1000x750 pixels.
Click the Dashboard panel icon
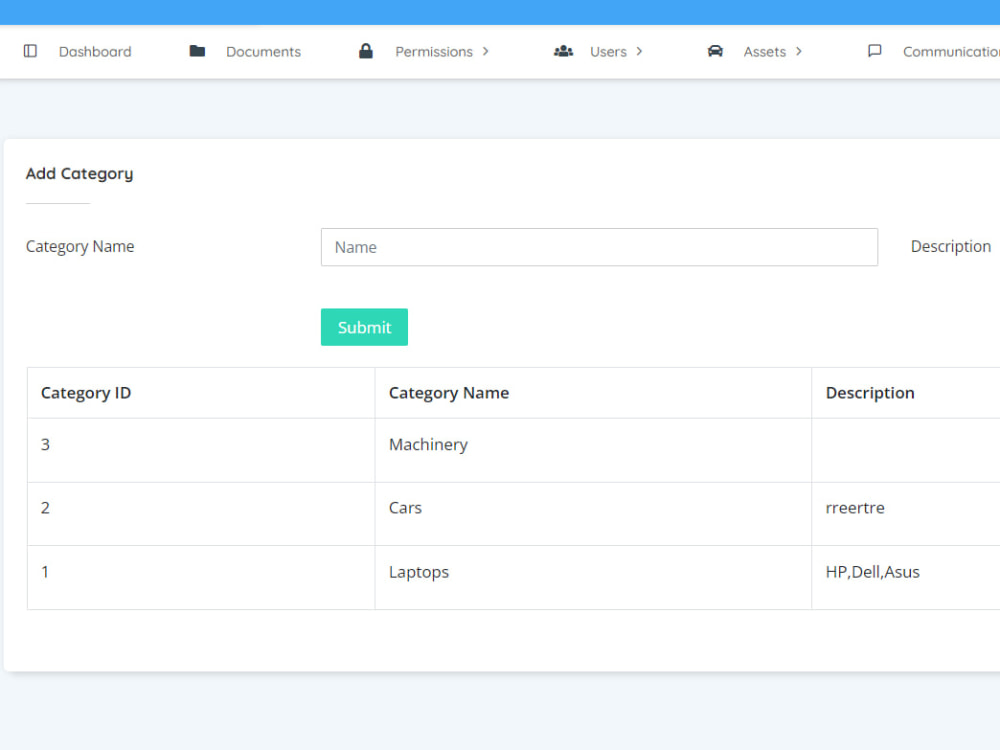pos(30,51)
